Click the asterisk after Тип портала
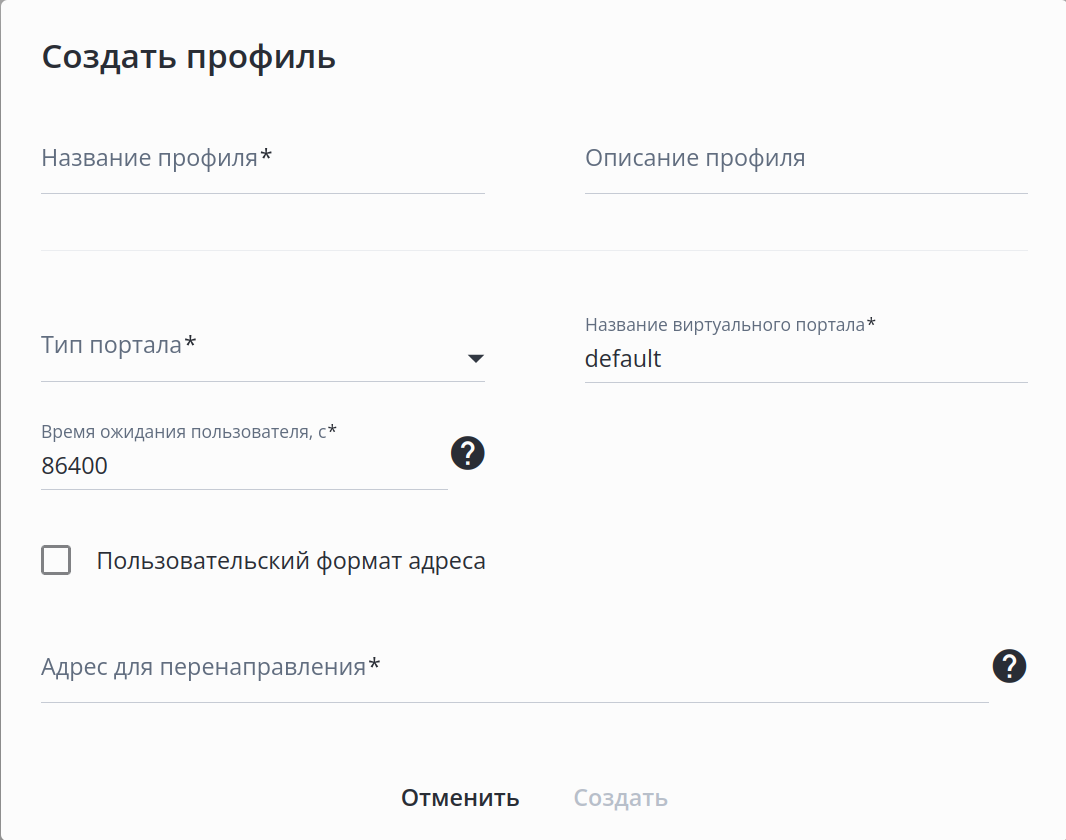This screenshot has width=1066, height=840. [x=190, y=343]
